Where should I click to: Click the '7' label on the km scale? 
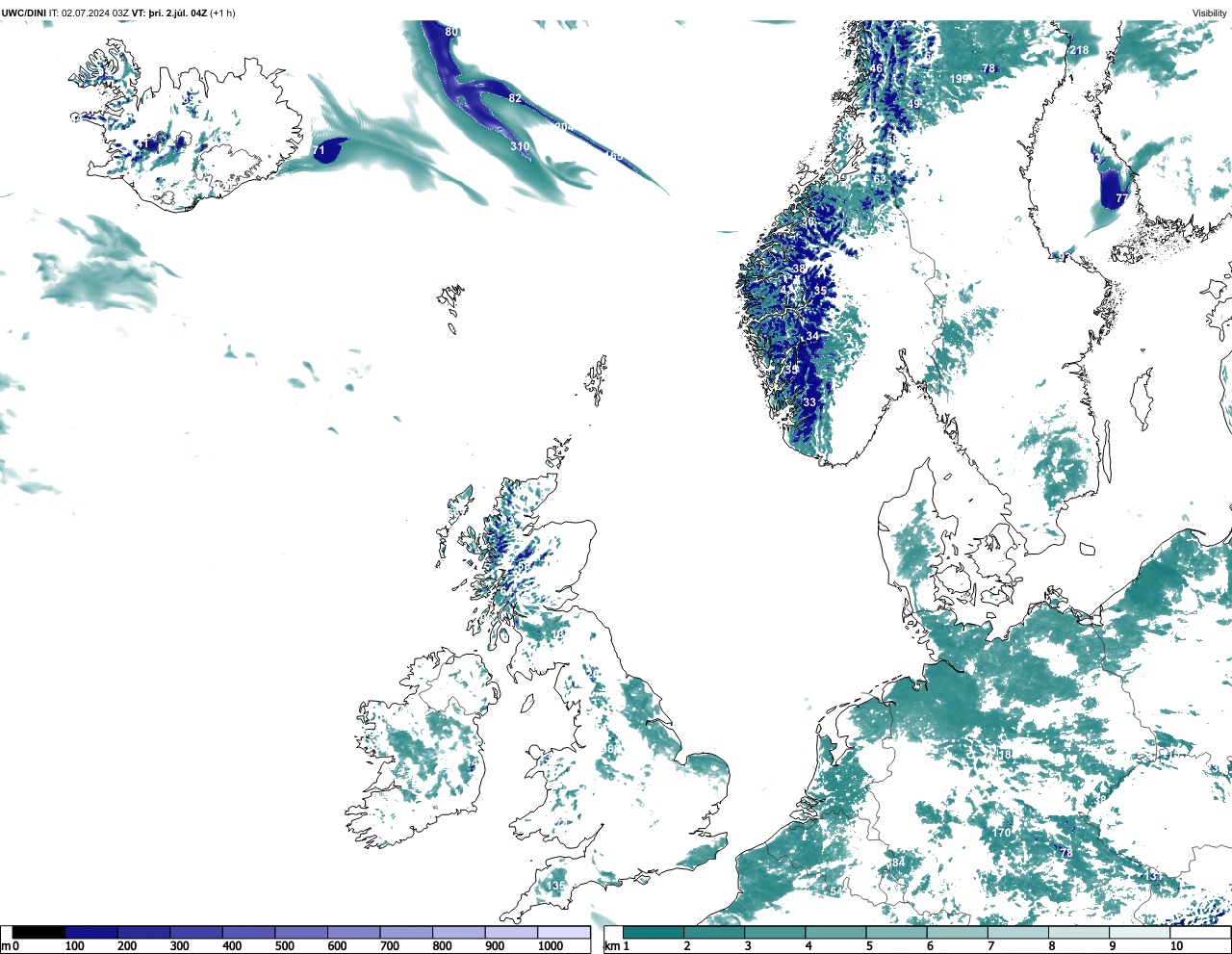[x=990, y=946]
